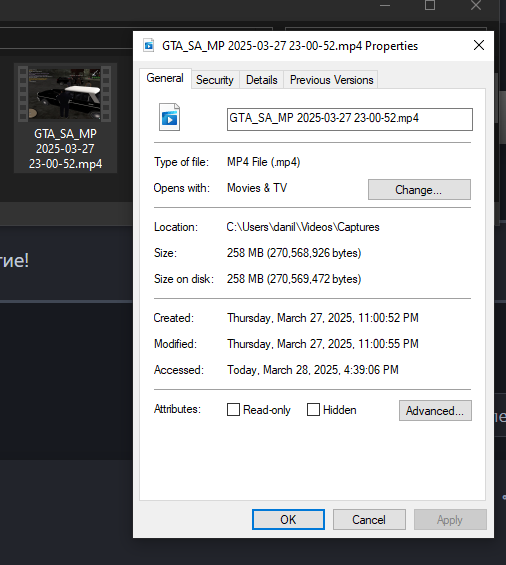Enable the Read-only attribute checkbox
This screenshot has height=565, width=506.
(233, 410)
